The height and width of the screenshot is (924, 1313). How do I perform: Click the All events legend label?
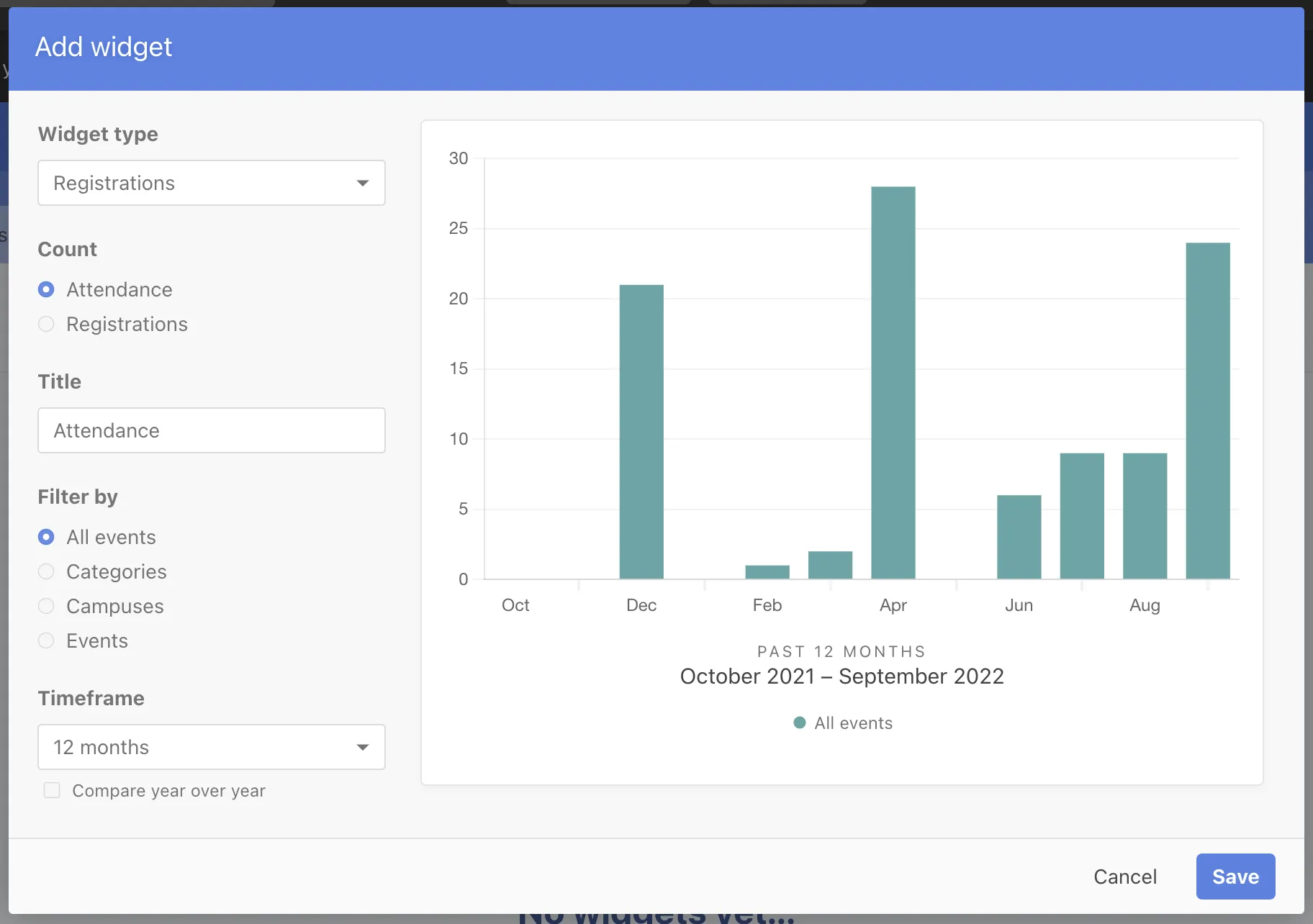[853, 723]
